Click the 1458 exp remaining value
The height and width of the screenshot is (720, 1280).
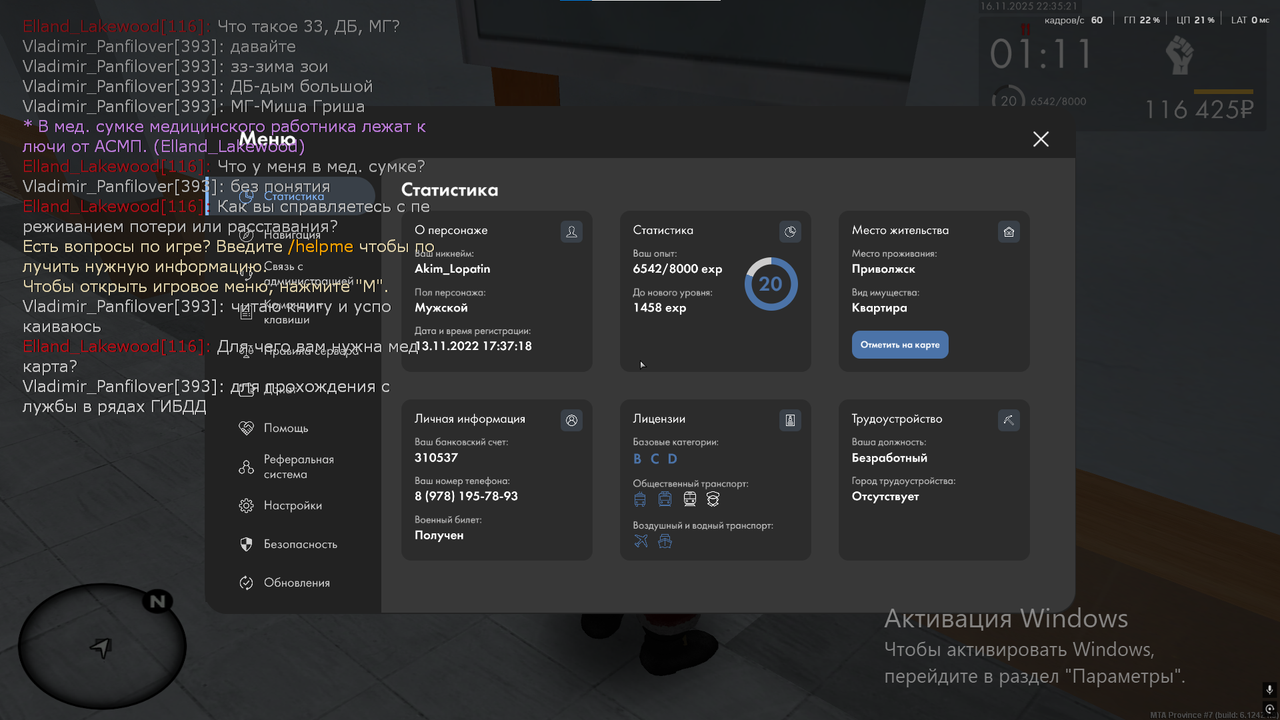(x=660, y=308)
